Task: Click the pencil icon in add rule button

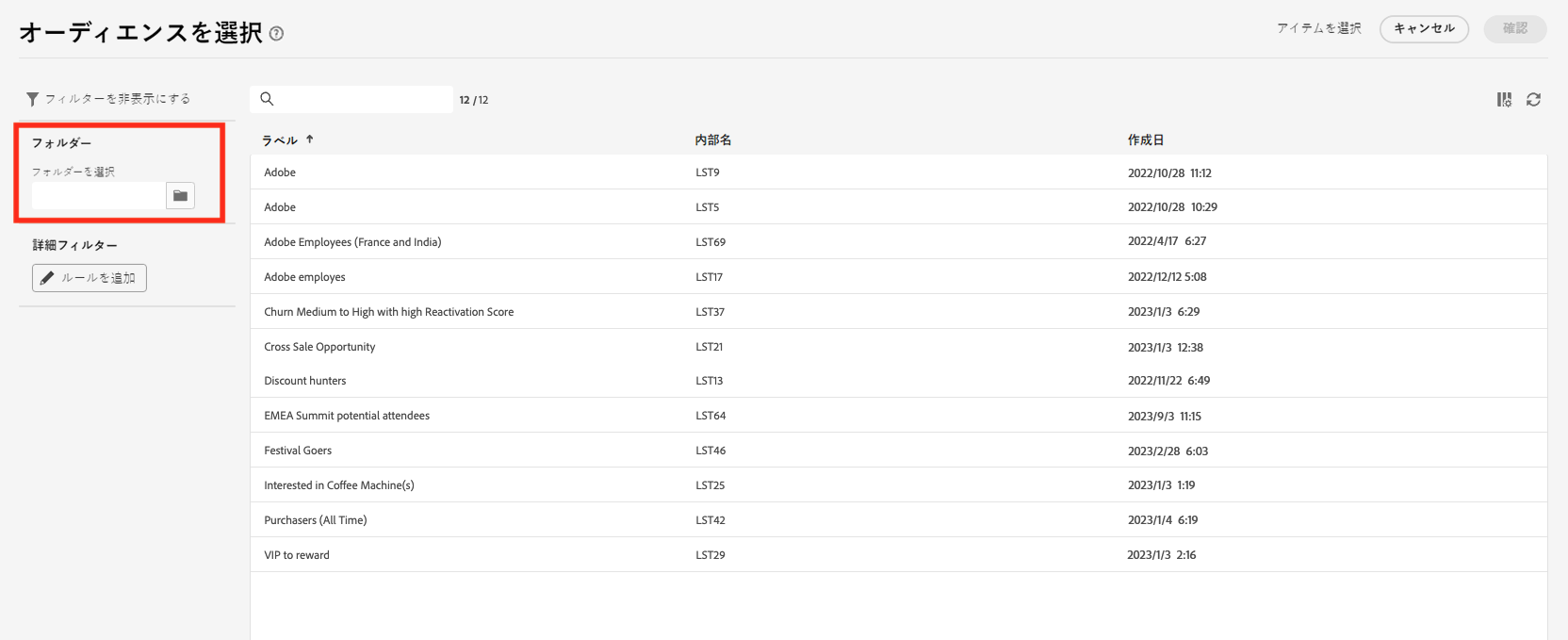Action: [x=47, y=278]
